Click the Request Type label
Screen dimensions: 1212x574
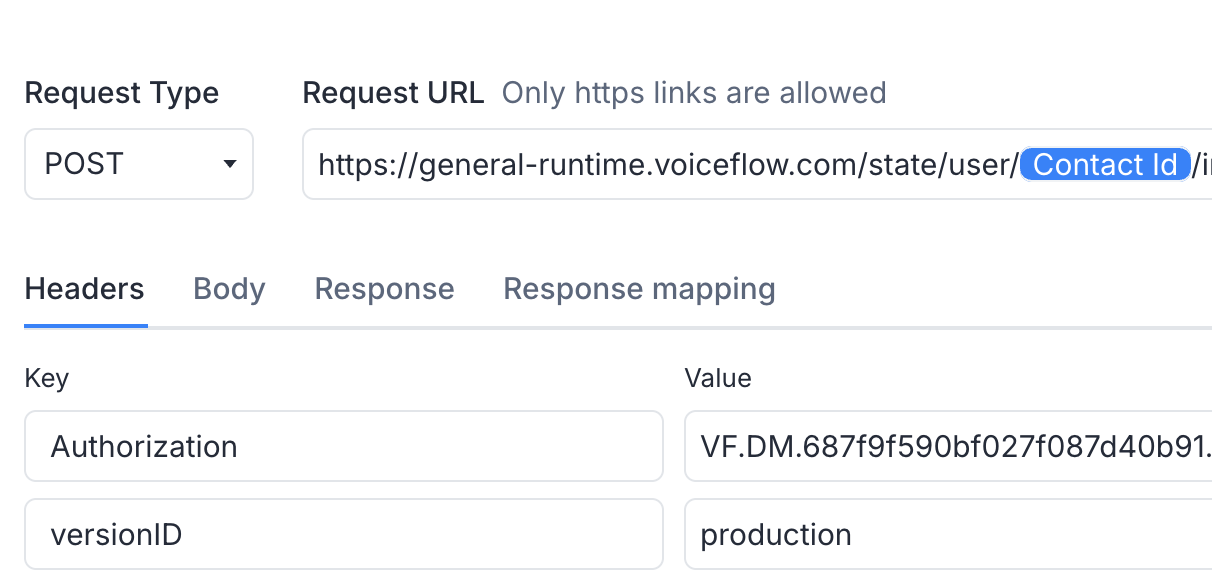pos(121,93)
